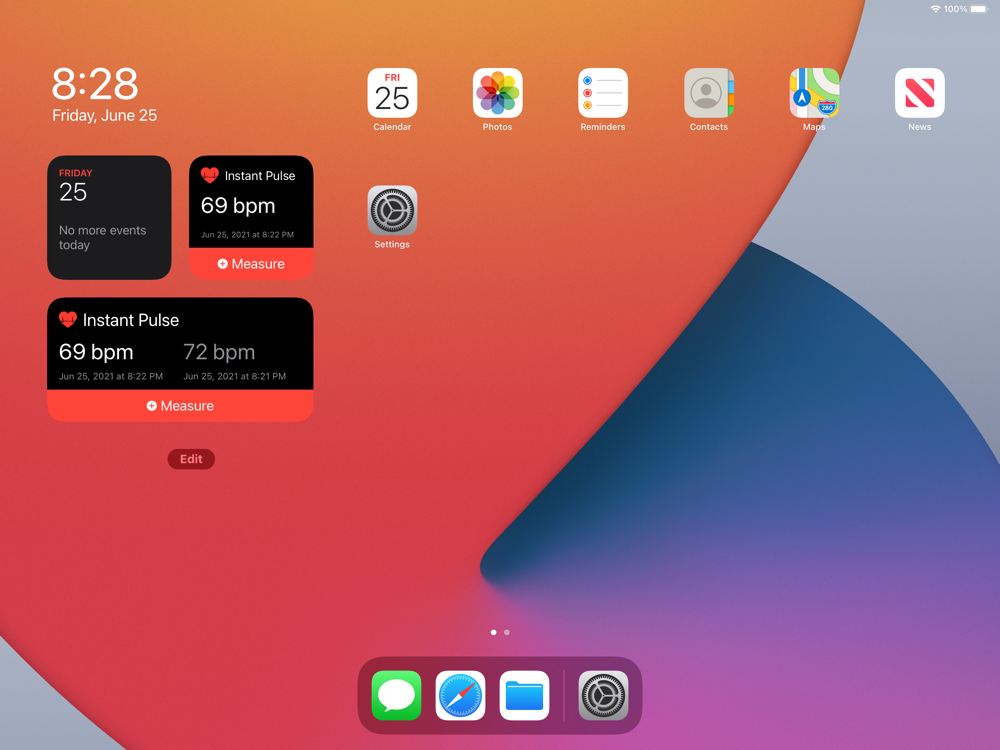Tap the heart icon in wide Instant Pulse widget
The width and height of the screenshot is (1000, 750).
pos(68,320)
